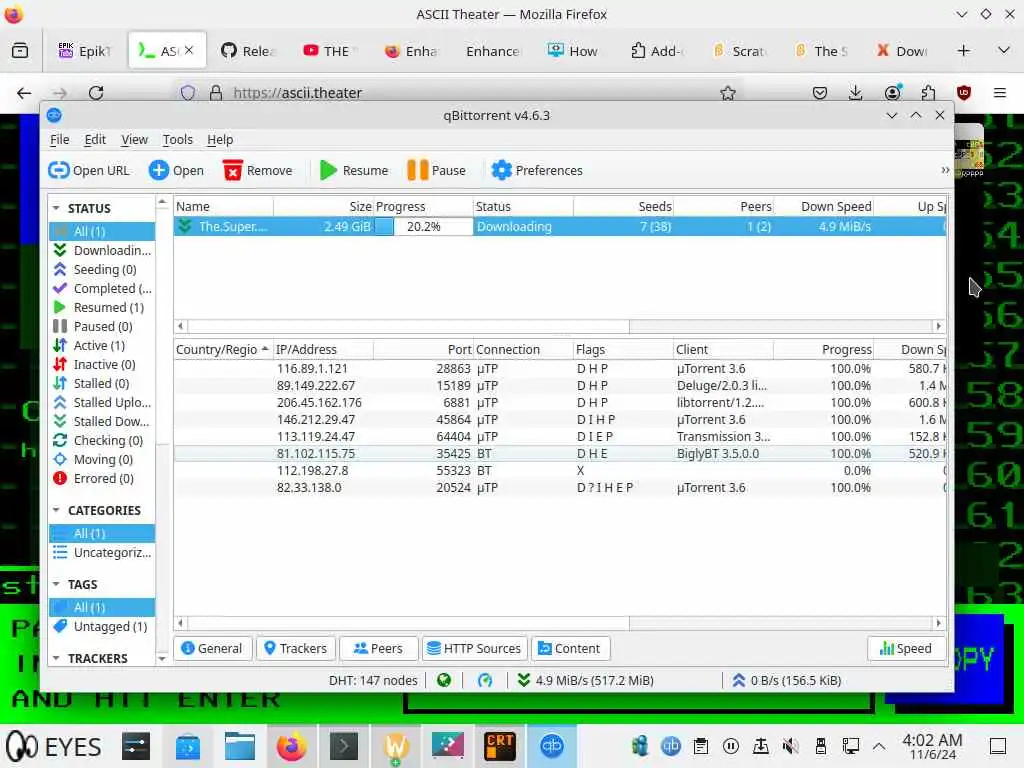
Task: Pause the selected torrent
Action: coord(436,170)
